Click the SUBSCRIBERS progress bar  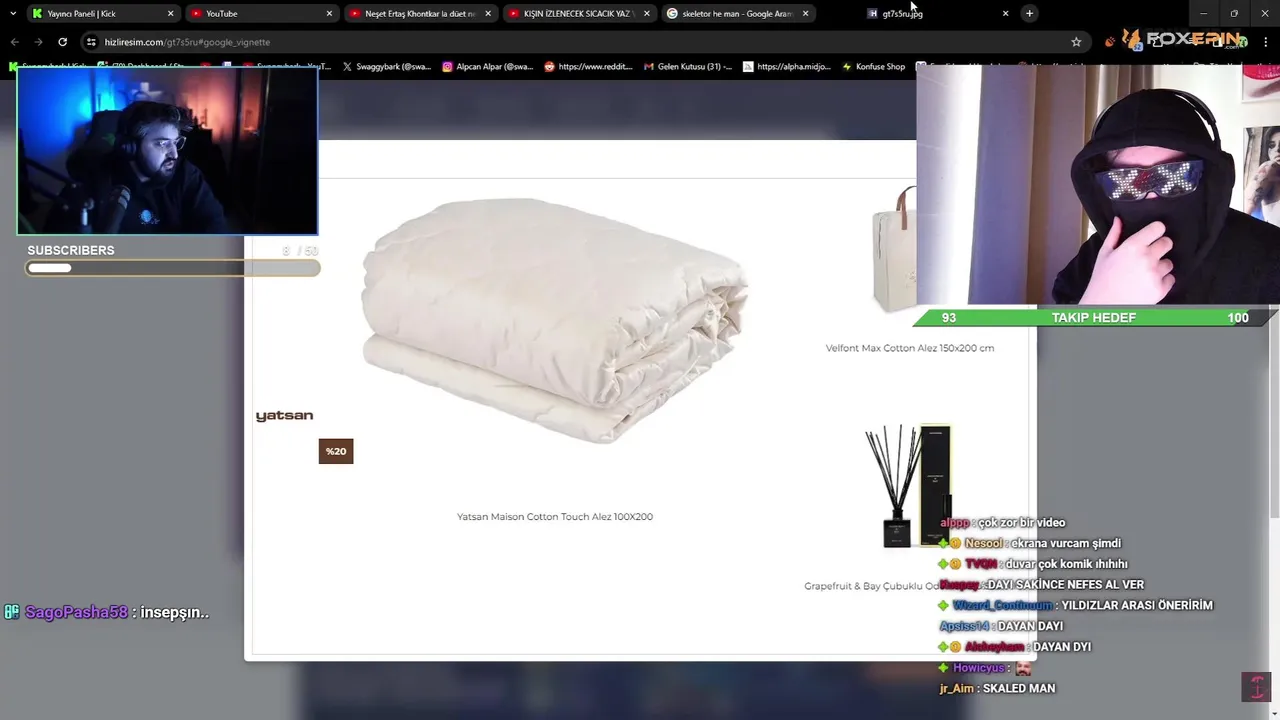tap(172, 268)
